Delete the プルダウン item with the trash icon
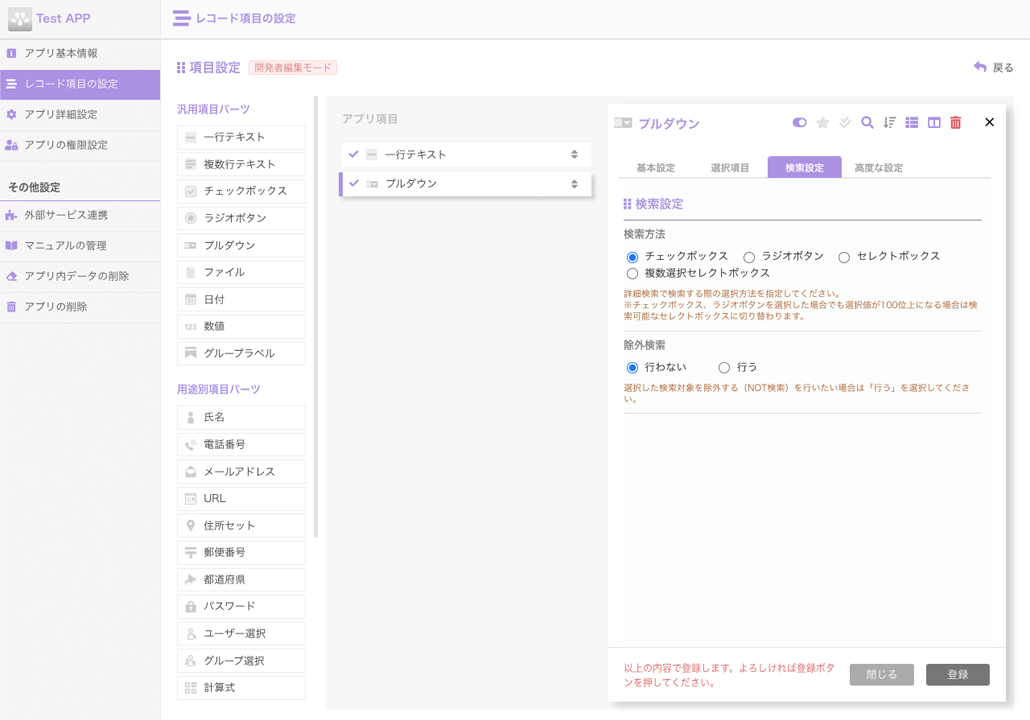1030x720 pixels. point(956,123)
